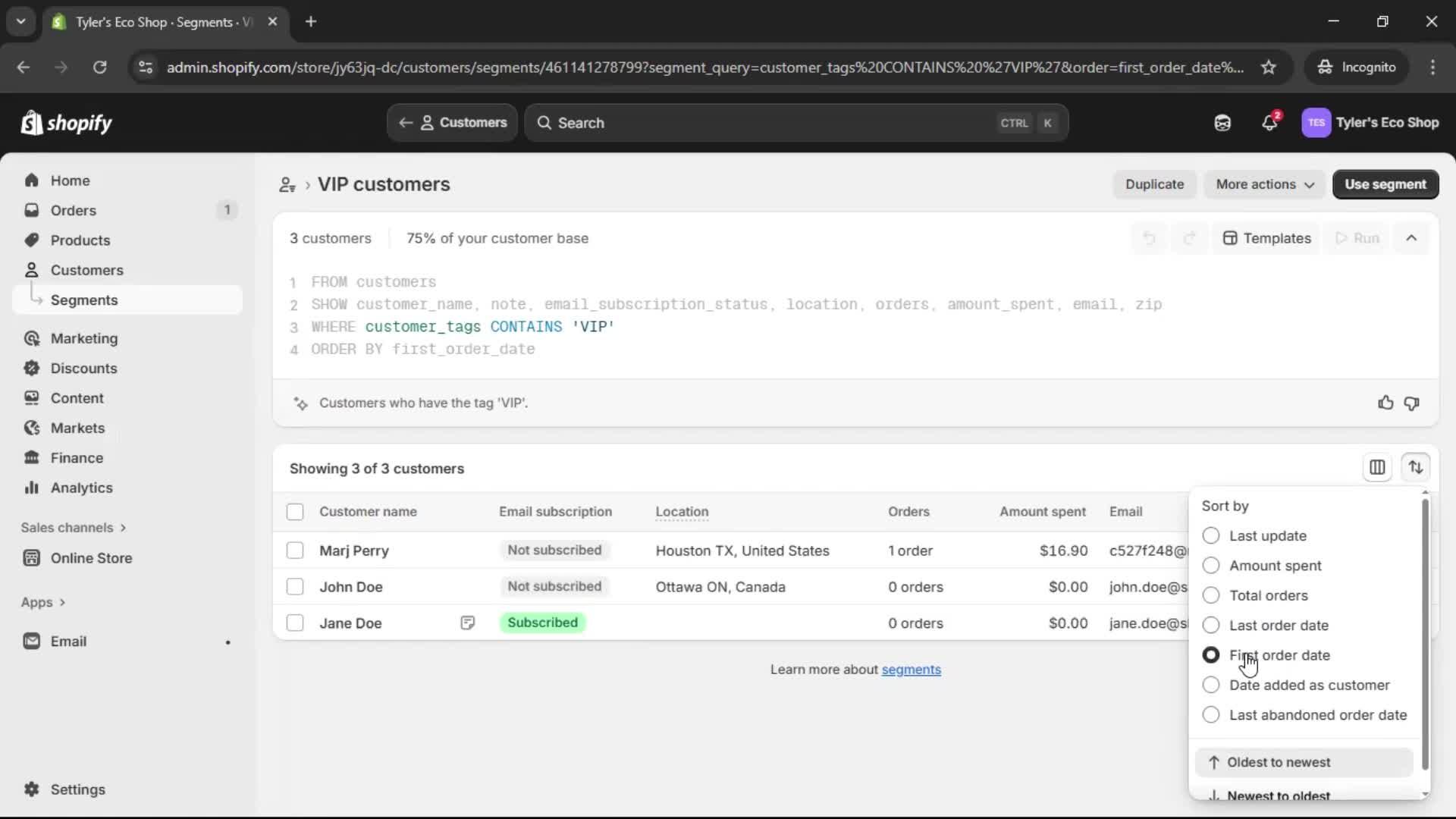
Task: Open Analytics in the sidebar
Action: tap(81, 488)
